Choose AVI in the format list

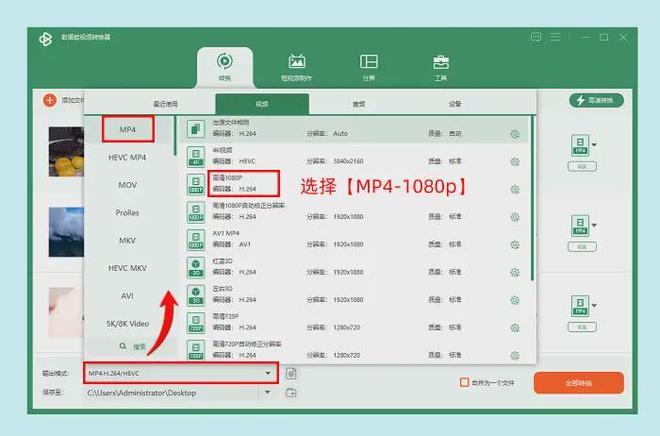point(128,296)
